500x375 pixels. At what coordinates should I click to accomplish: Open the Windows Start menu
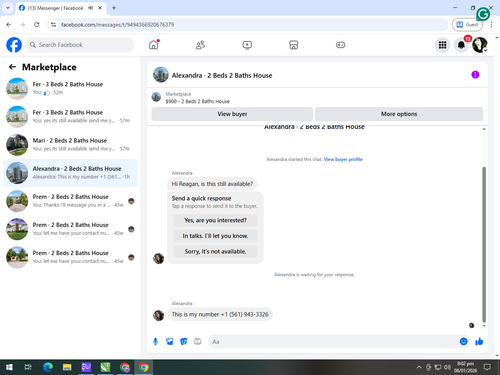9,367
